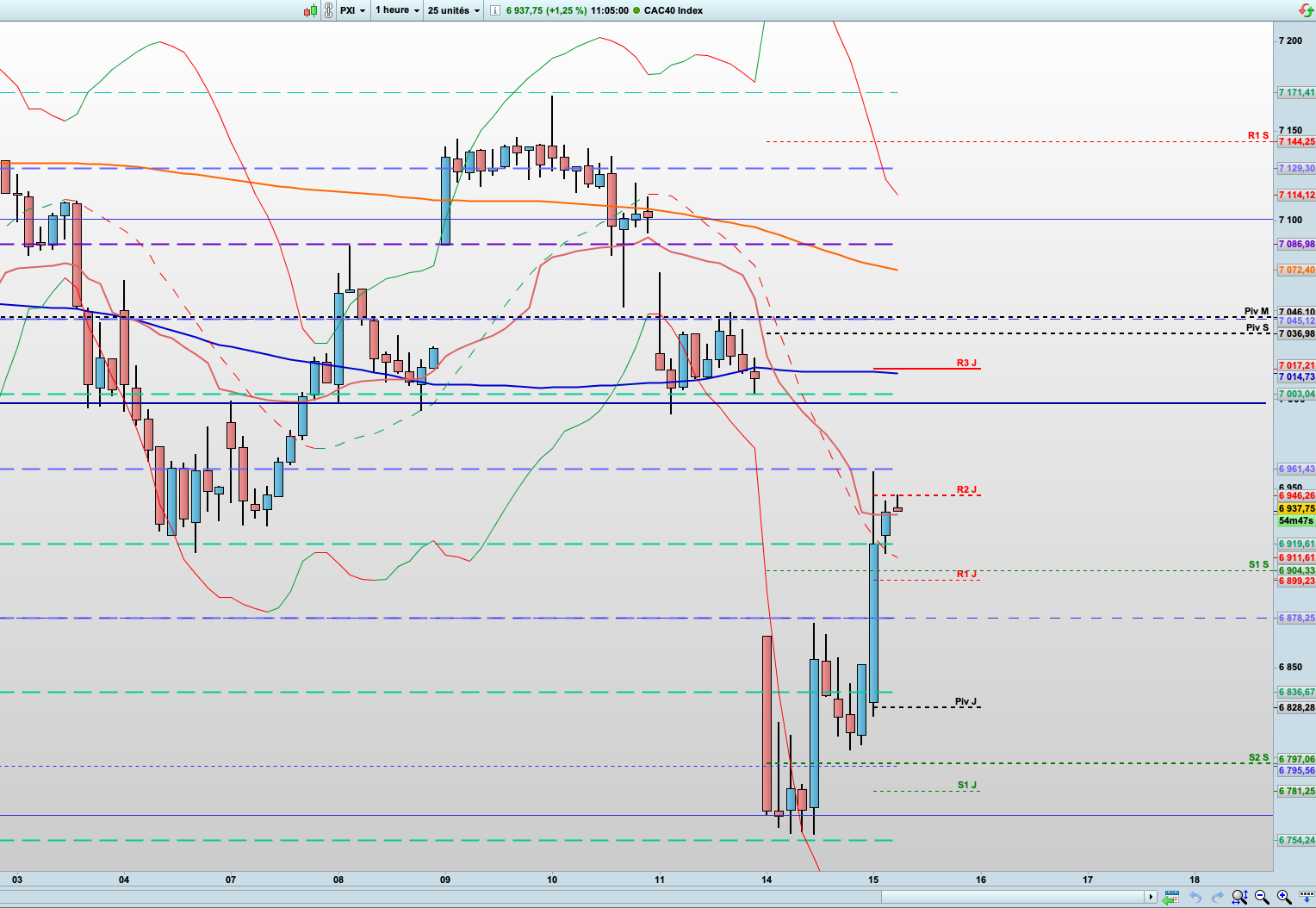This screenshot has height=908, width=1316.
Task: Click the green 7 003,04 price label
Action: [x=1296, y=394]
